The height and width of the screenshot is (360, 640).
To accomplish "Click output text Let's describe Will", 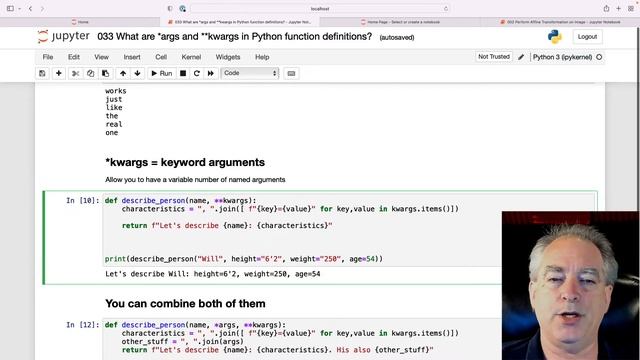I will pyautogui.click(x=213, y=274).
